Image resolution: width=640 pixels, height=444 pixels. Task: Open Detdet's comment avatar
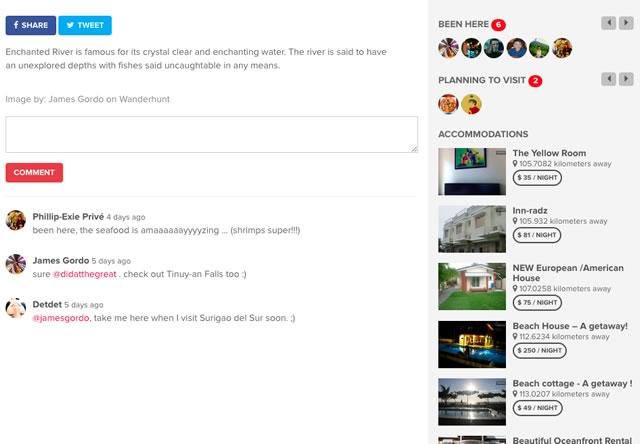16,308
